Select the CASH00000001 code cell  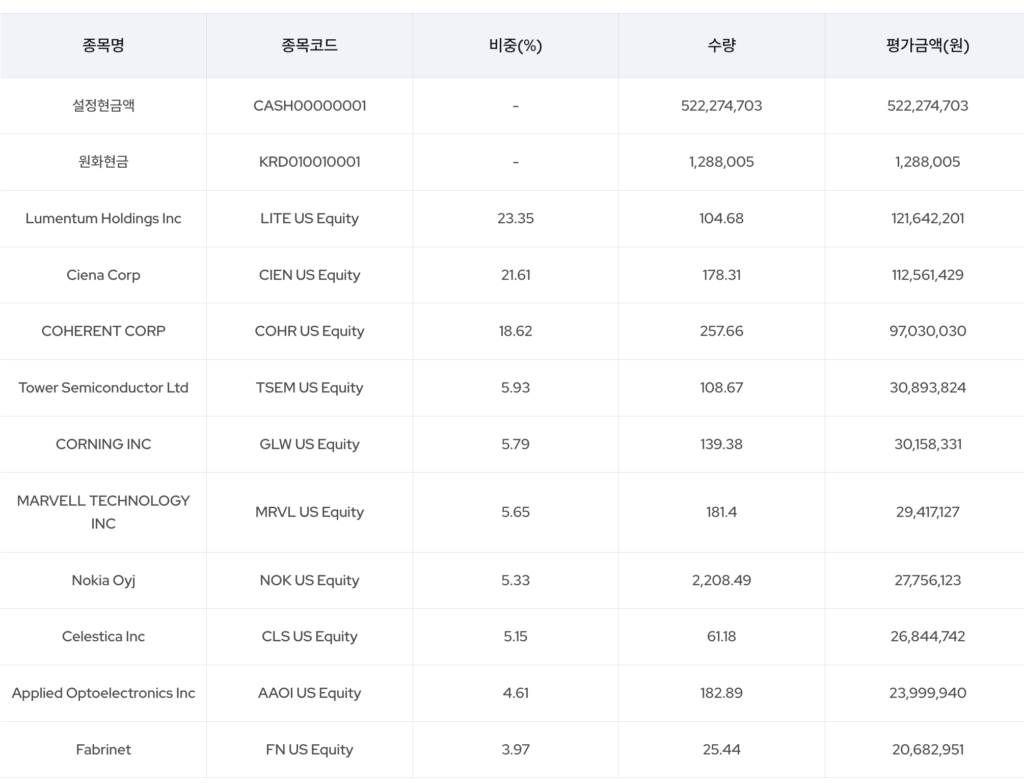(x=309, y=105)
